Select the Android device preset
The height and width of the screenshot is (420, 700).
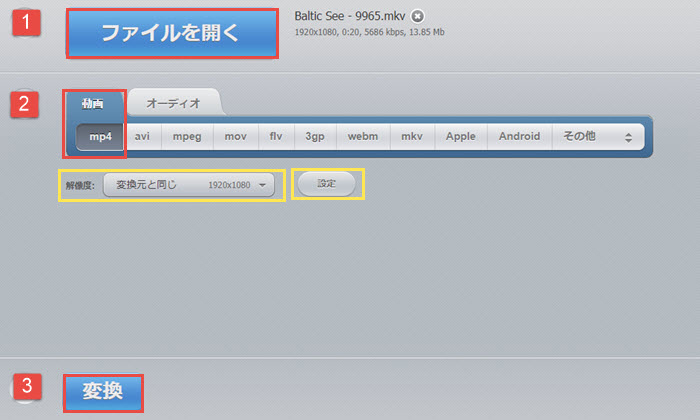point(520,137)
